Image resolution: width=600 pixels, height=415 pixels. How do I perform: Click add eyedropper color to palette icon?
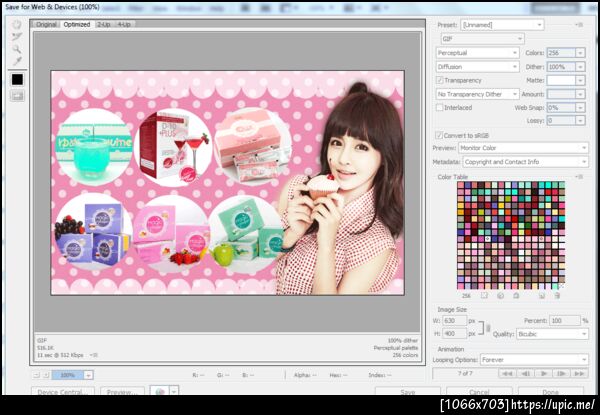pyautogui.click(x=542, y=296)
